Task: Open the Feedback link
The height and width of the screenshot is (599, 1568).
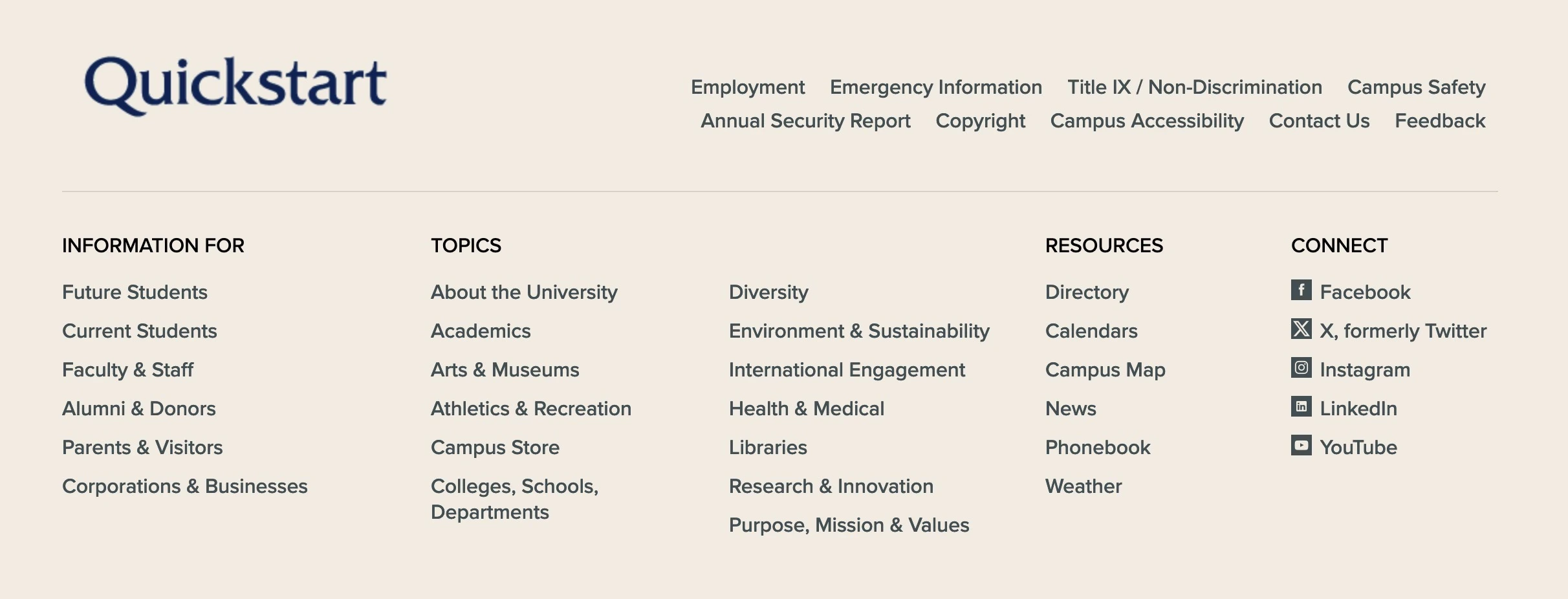Action: [1439, 121]
